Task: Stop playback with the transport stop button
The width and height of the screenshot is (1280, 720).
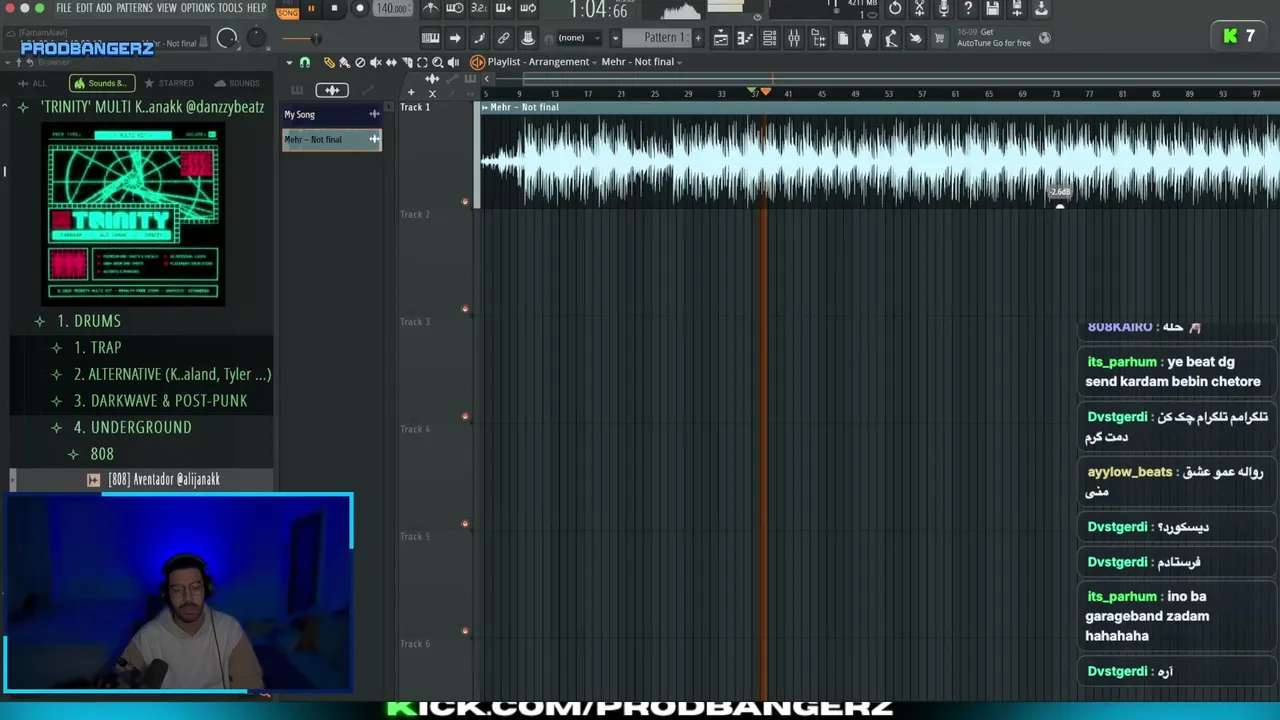Action: tap(334, 9)
